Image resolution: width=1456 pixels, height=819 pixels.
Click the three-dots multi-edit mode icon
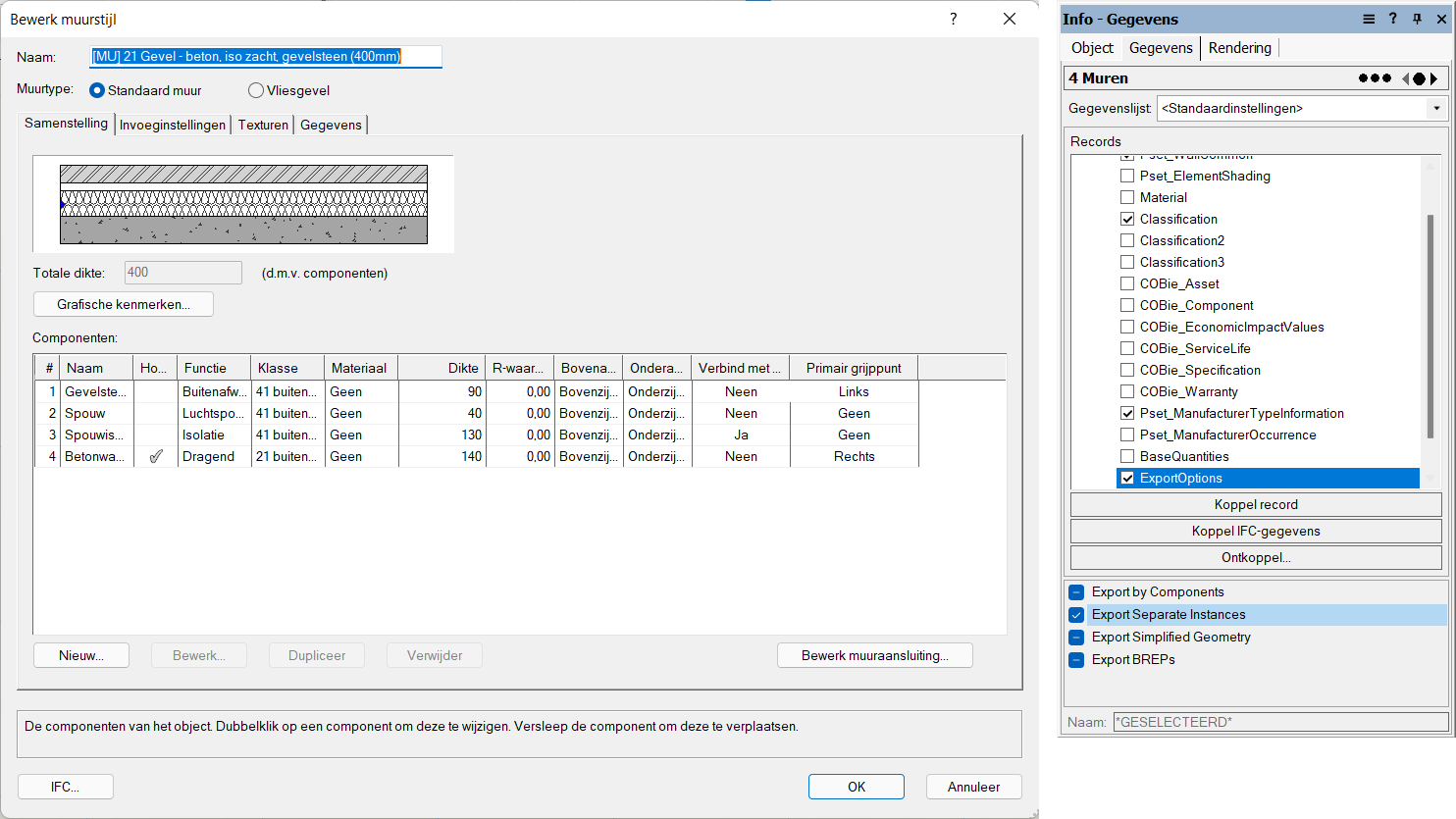[x=1374, y=78]
